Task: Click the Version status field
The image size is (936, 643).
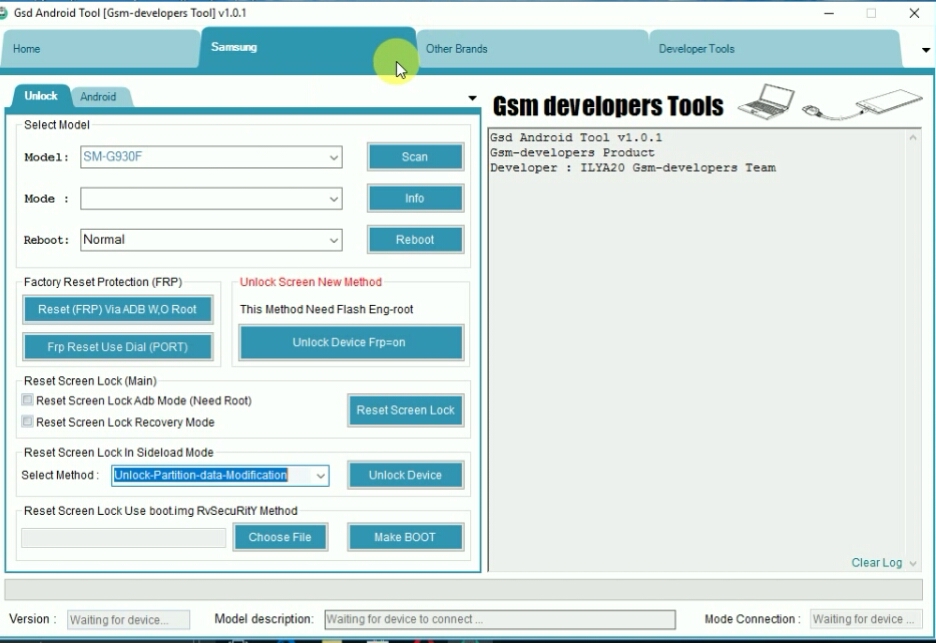Action: [x=128, y=620]
